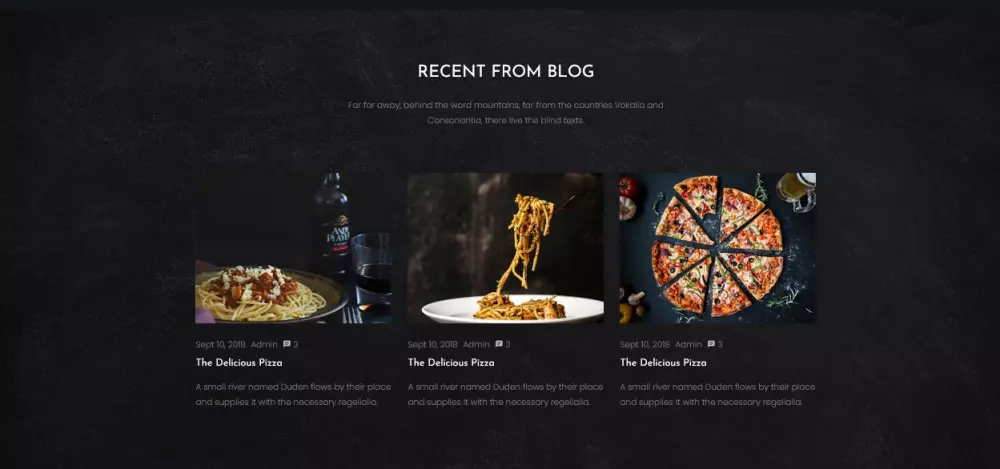Open the sliced pizza thumbnail
Image resolution: width=1000 pixels, height=469 pixels.
tap(717, 248)
